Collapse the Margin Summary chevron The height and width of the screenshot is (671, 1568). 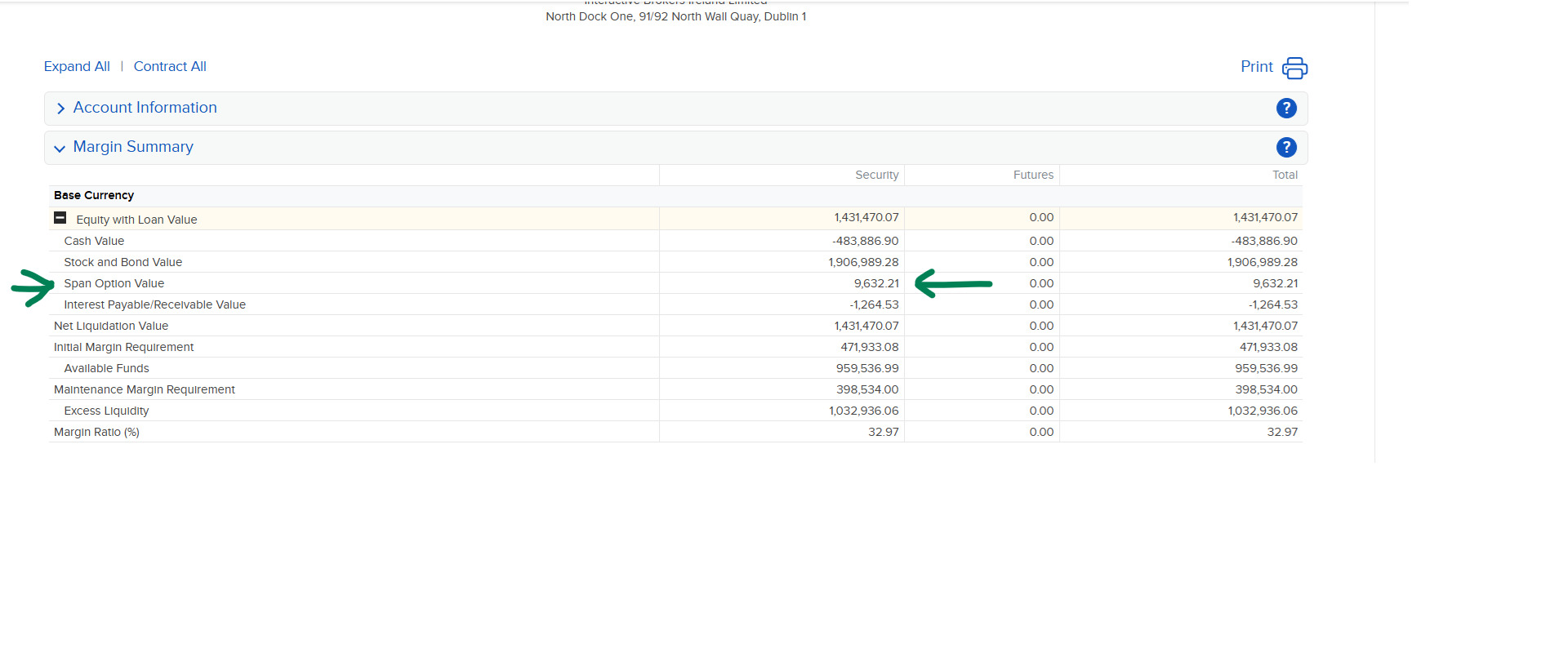click(60, 149)
